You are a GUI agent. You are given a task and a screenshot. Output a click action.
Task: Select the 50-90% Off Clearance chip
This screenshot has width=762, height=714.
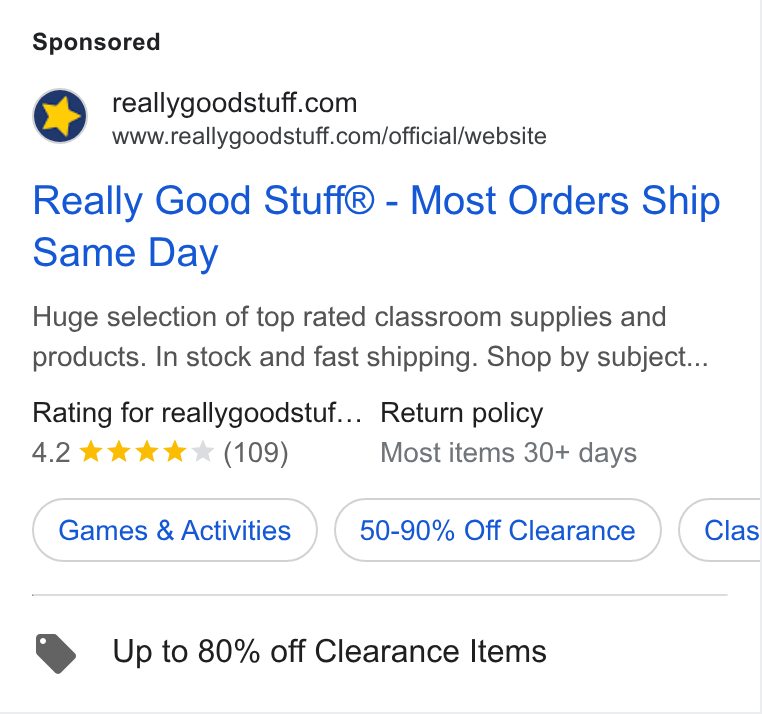498,530
